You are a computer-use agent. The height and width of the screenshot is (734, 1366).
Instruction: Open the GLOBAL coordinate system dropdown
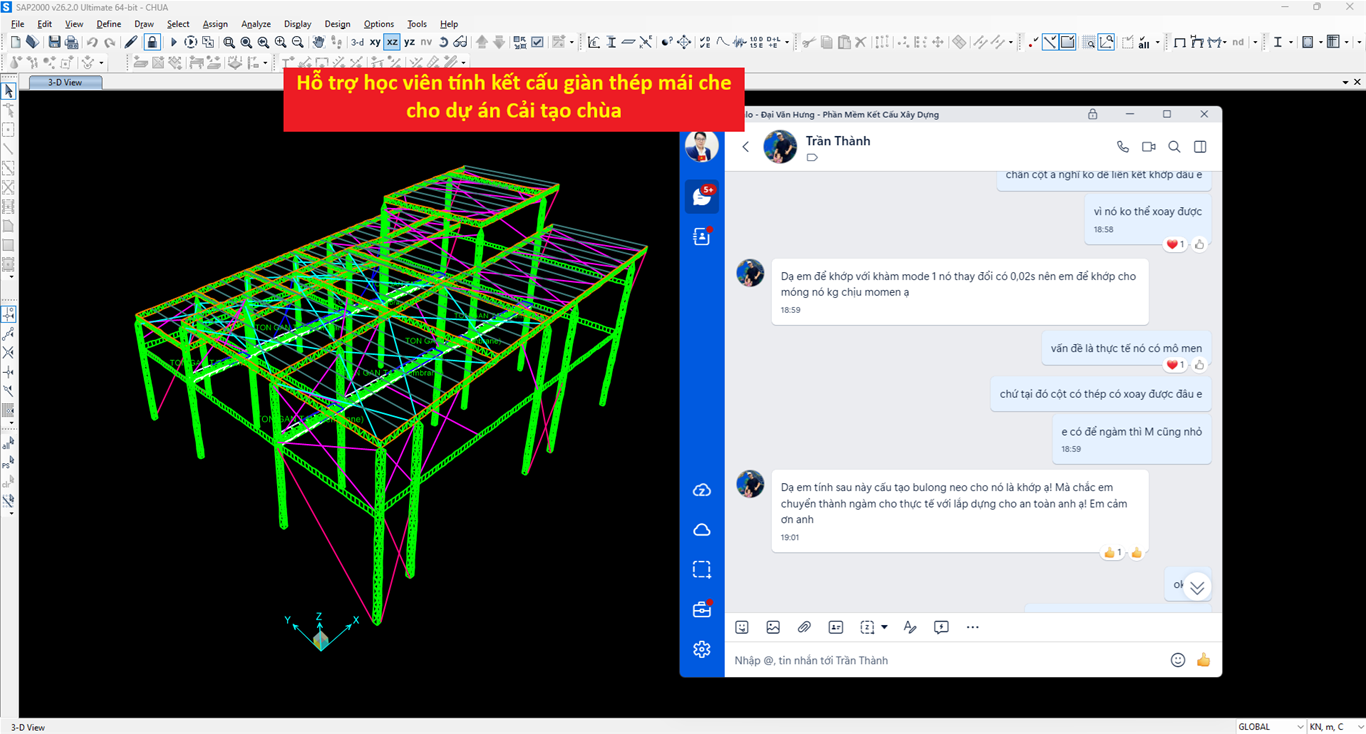(1271, 727)
